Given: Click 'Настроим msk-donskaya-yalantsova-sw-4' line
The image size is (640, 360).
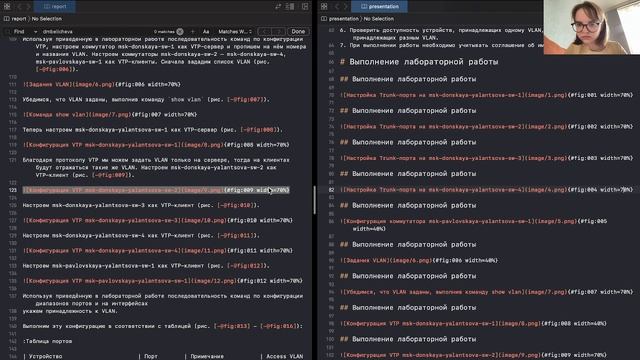Looking at the screenshot, I should [x=141, y=236].
